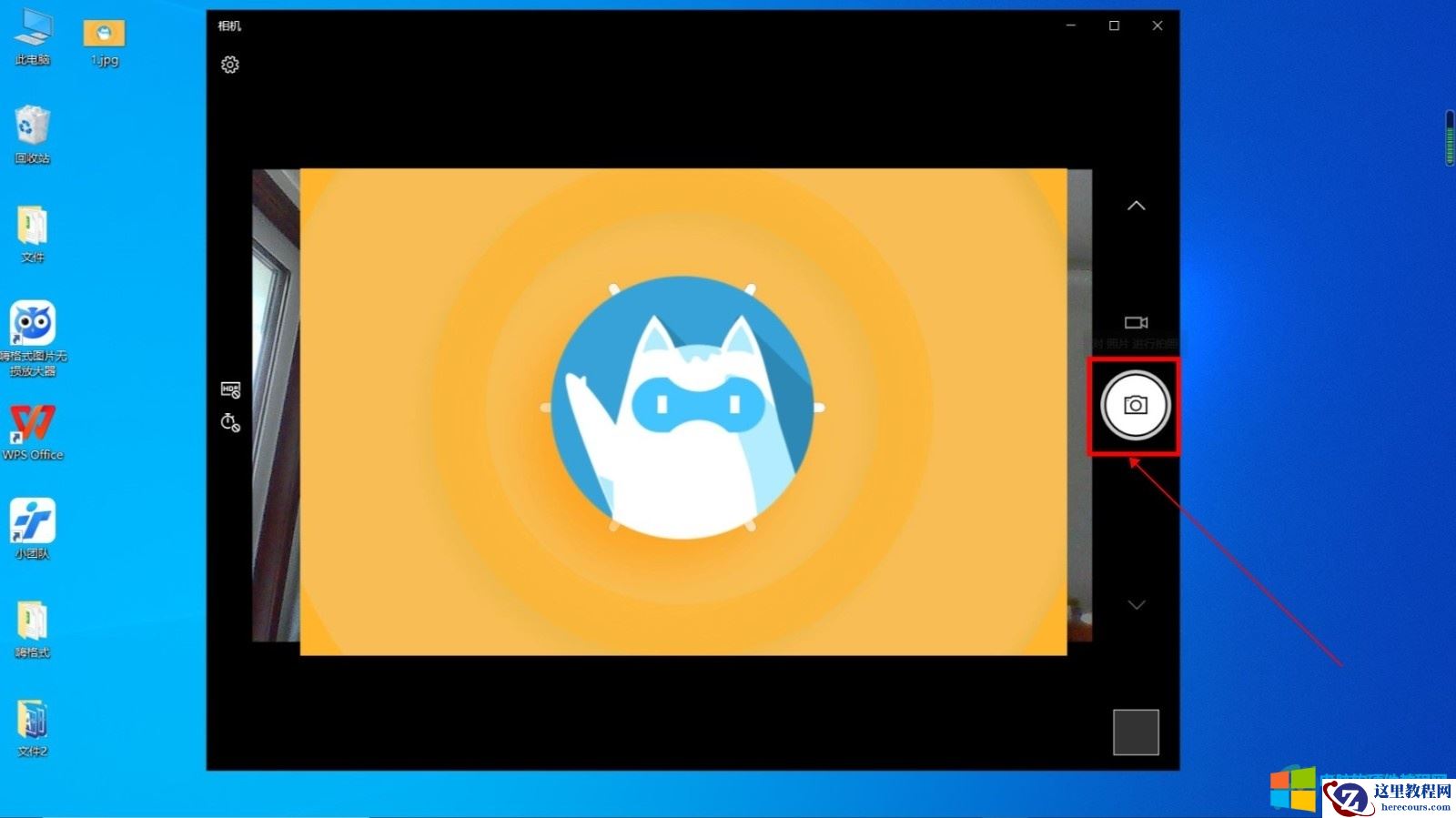Maximize the Camera window
This screenshot has height=818, width=1456.
[x=1114, y=25]
